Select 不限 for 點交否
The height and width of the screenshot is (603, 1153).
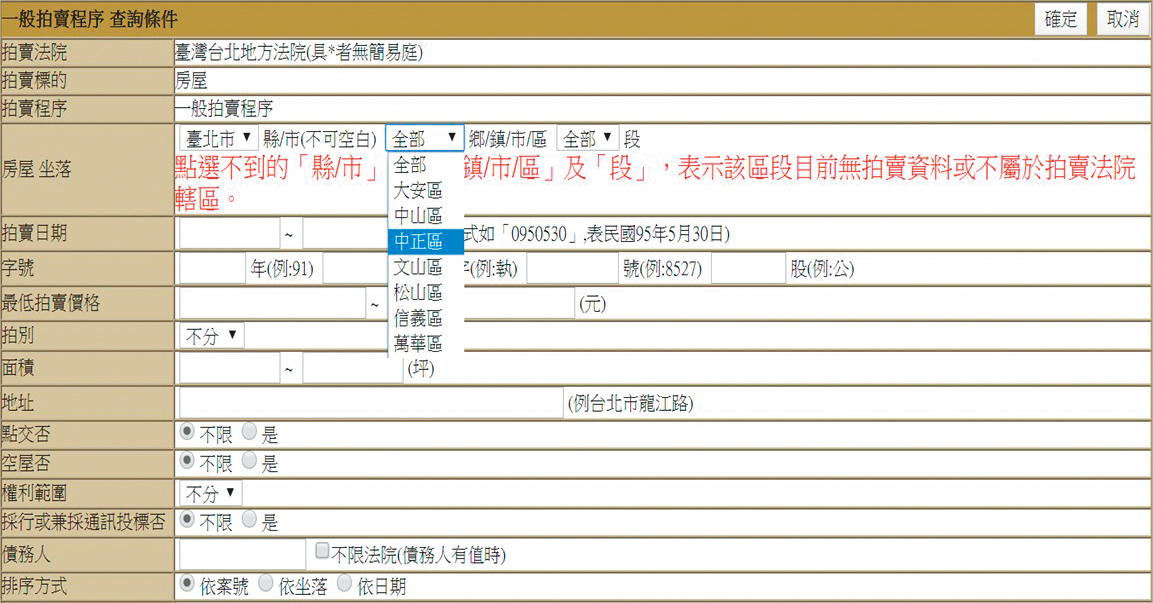click(x=187, y=432)
